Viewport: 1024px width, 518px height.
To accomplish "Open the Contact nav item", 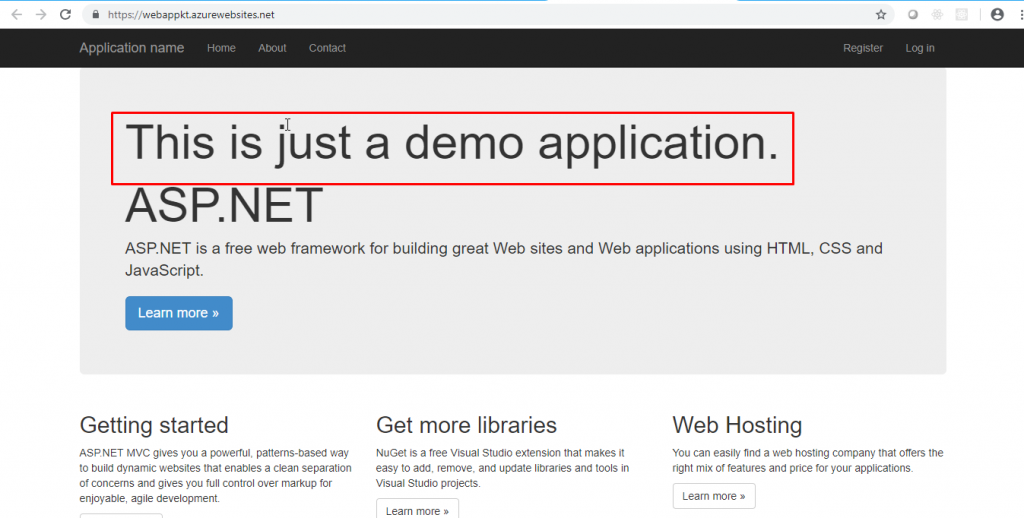I will tap(327, 48).
